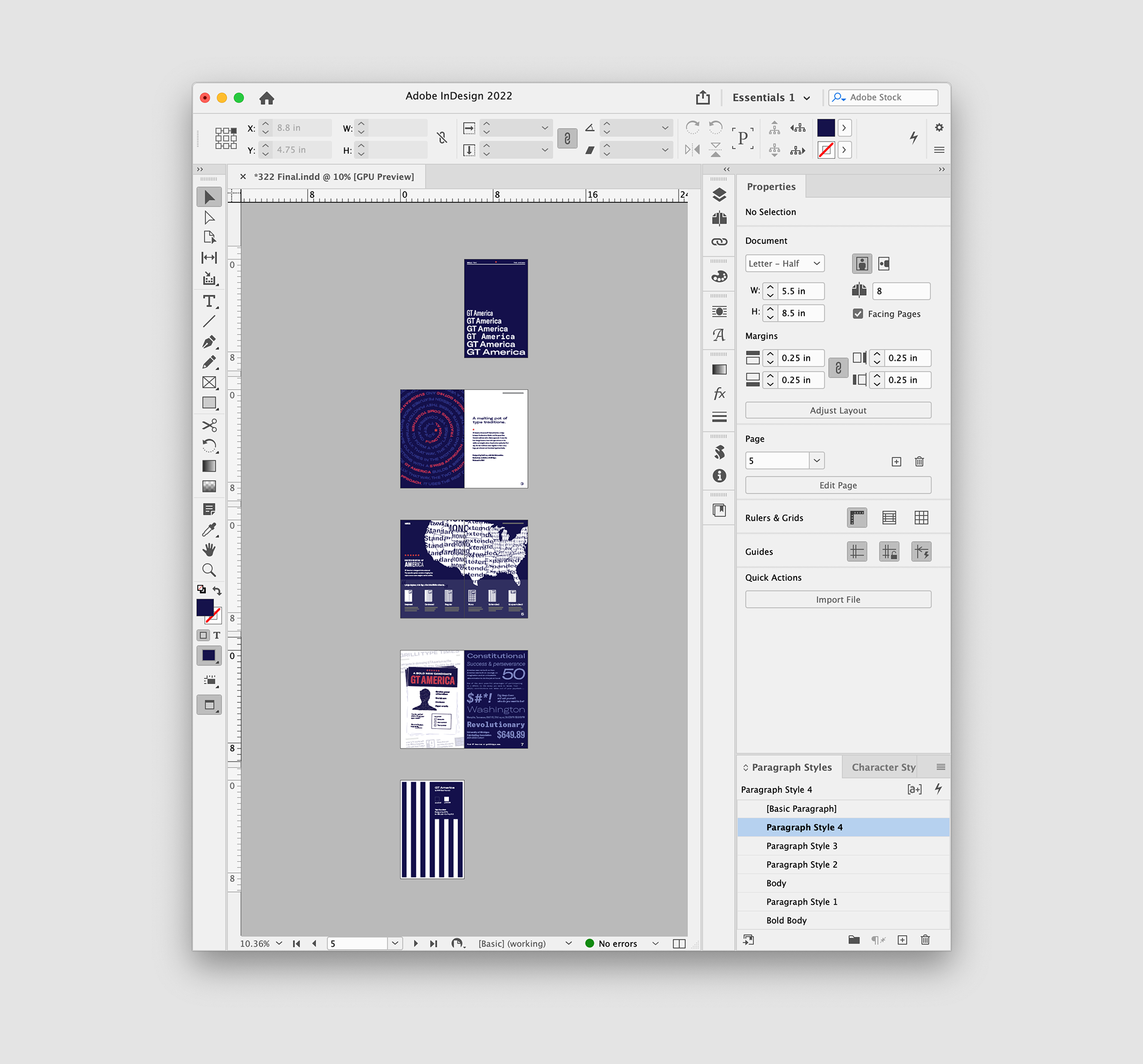
Task: Select the Eyedropper tool
Action: [x=209, y=530]
